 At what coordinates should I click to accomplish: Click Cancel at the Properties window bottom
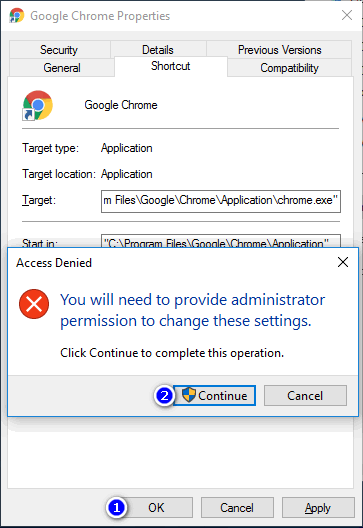[237, 507]
